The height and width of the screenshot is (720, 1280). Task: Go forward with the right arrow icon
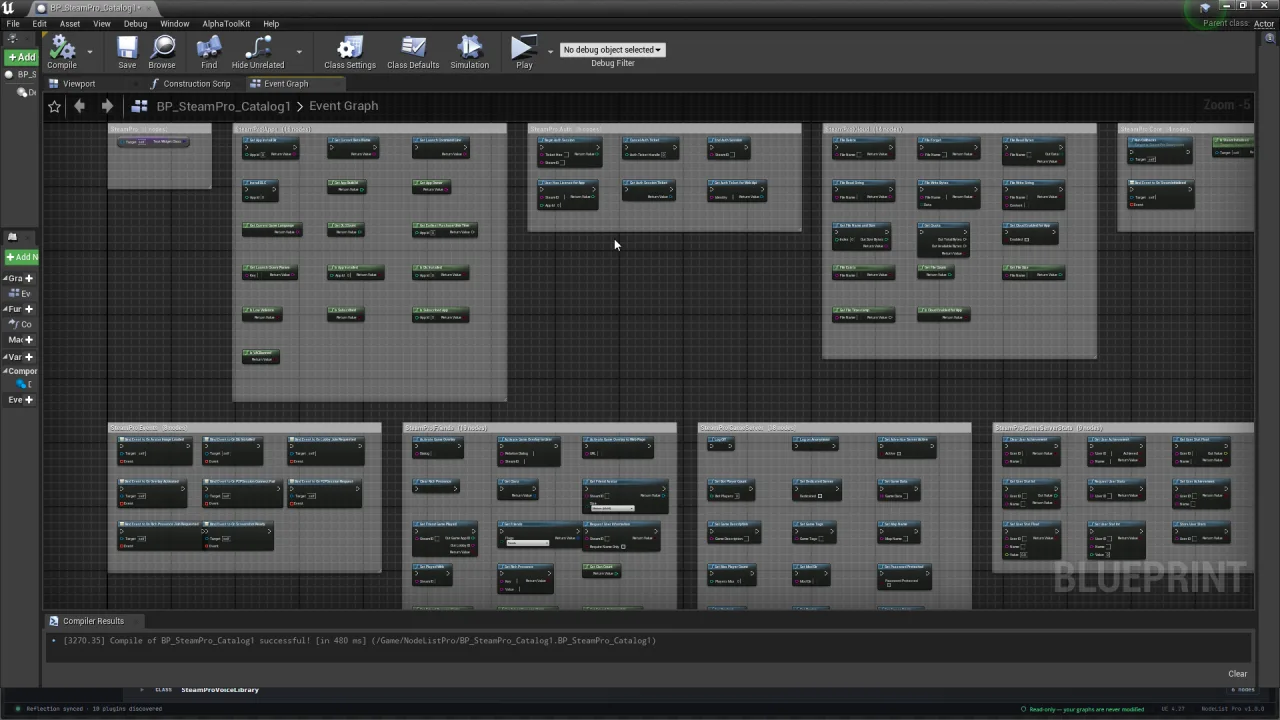pos(107,106)
